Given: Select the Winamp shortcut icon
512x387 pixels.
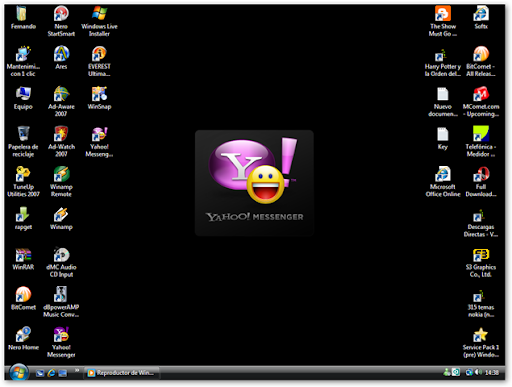Looking at the screenshot, I should (61, 218).
